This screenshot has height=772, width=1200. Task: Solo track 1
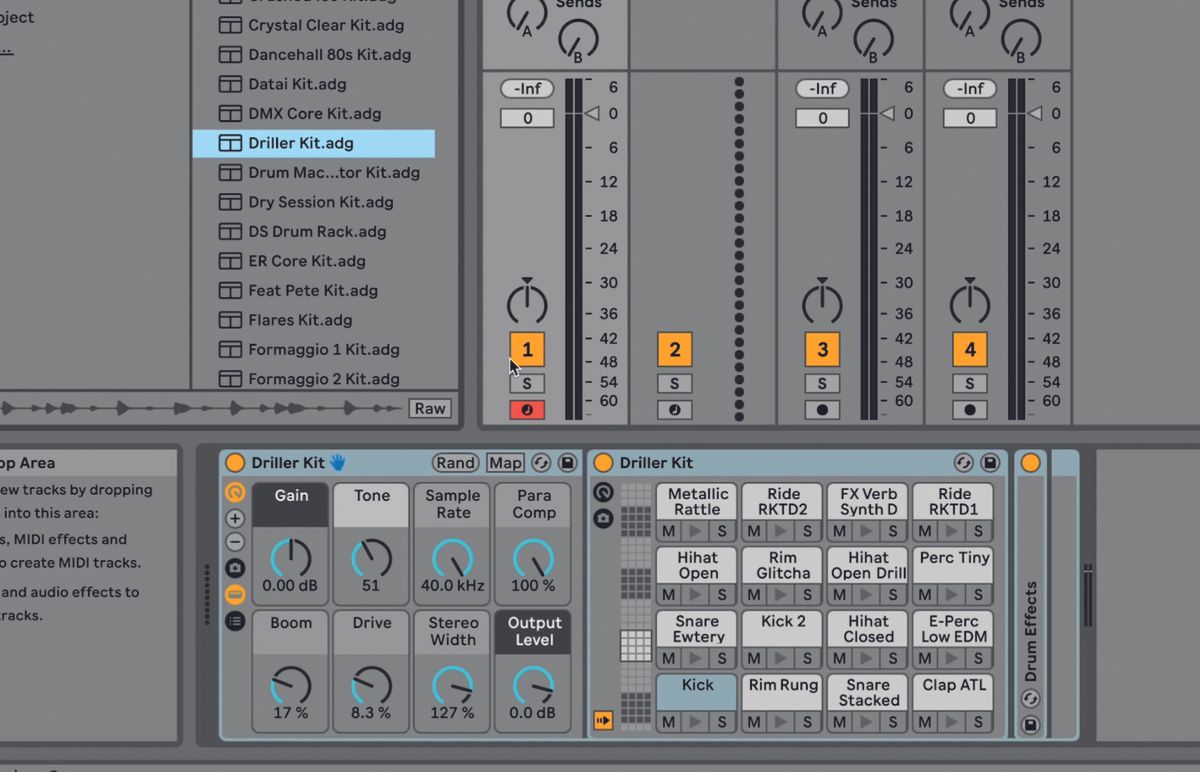coord(527,384)
